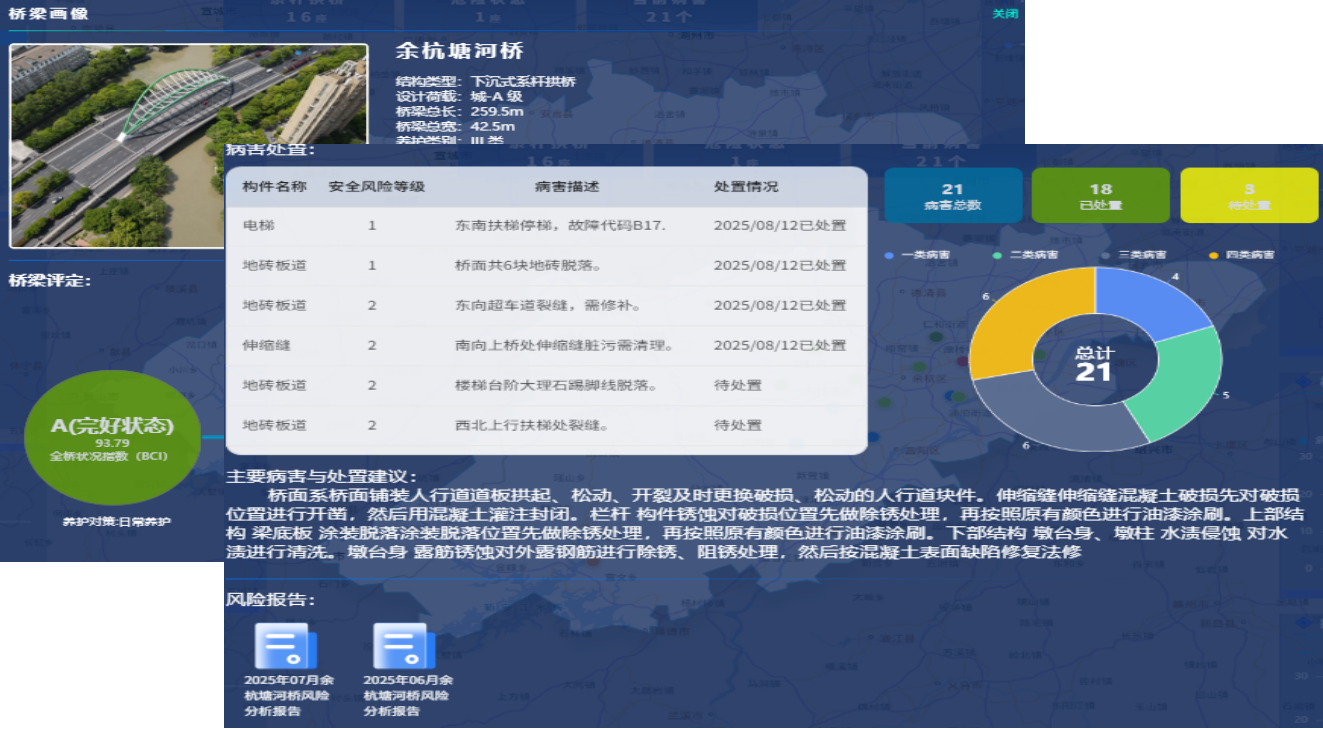
Task: Select the 病害总数 21 stat card
Action: pyautogui.click(x=952, y=195)
